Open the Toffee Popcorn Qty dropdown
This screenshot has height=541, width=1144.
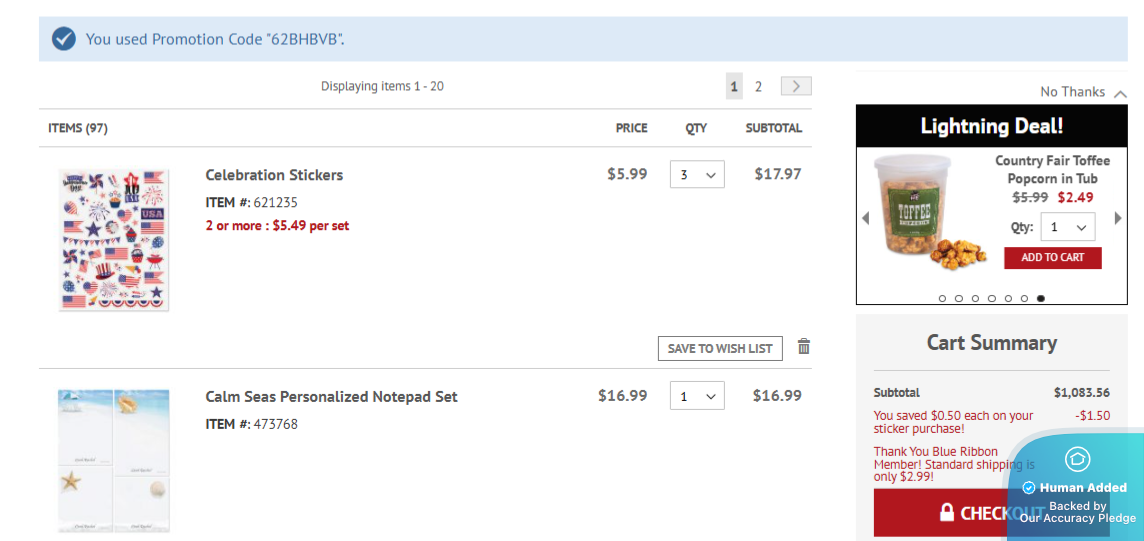coord(1068,228)
